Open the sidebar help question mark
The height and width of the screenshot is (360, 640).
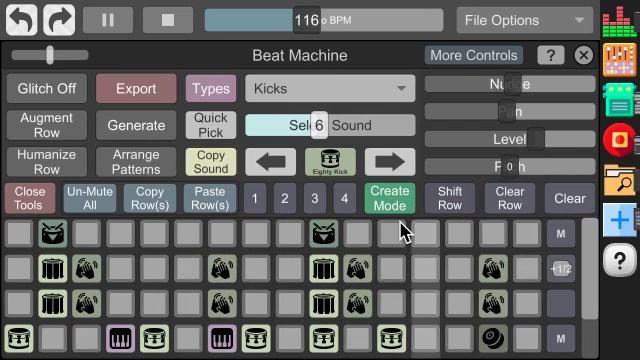(619, 260)
